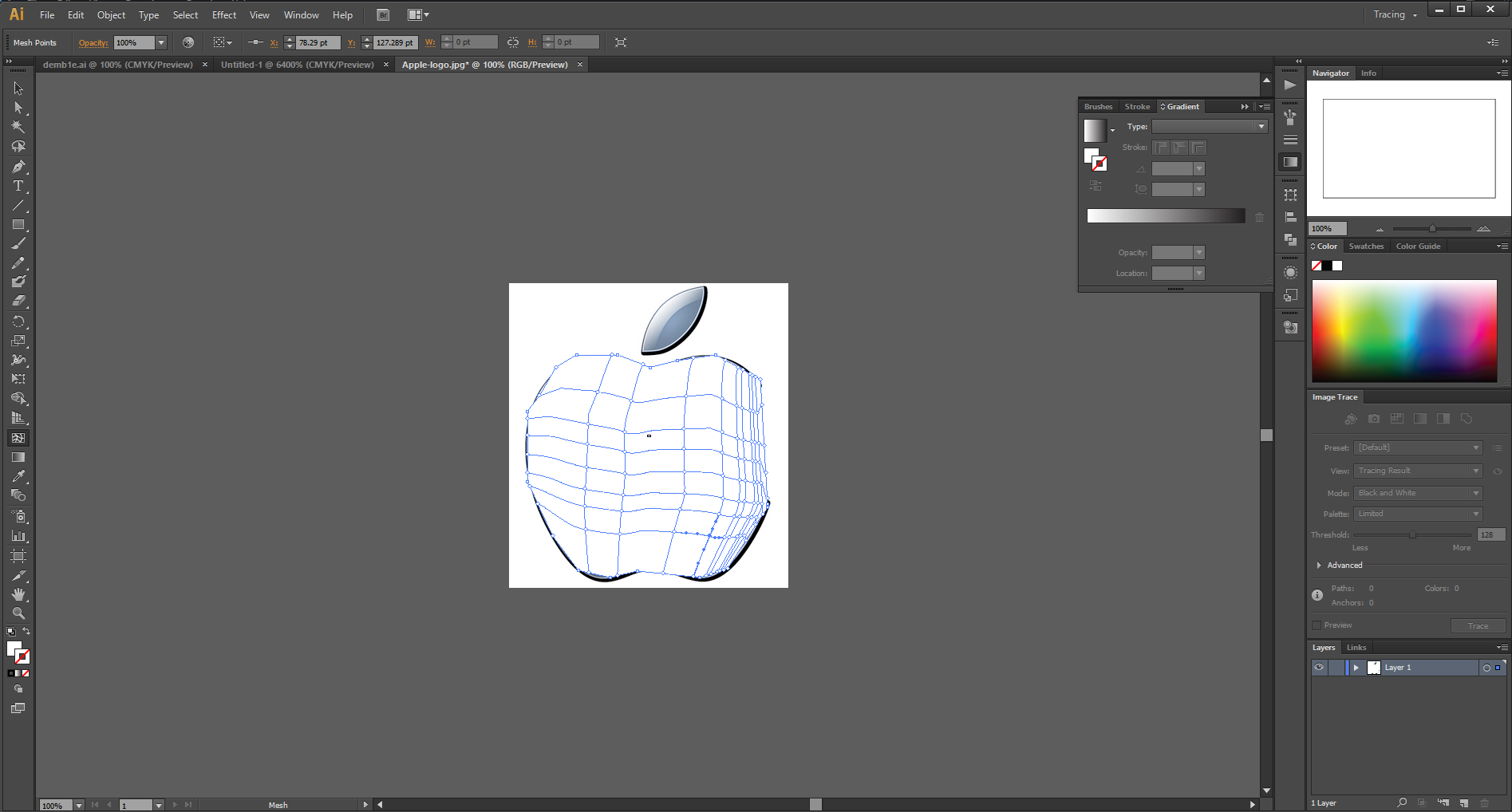Open the Color Guide tab
1512x812 pixels.
[1418, 246]
